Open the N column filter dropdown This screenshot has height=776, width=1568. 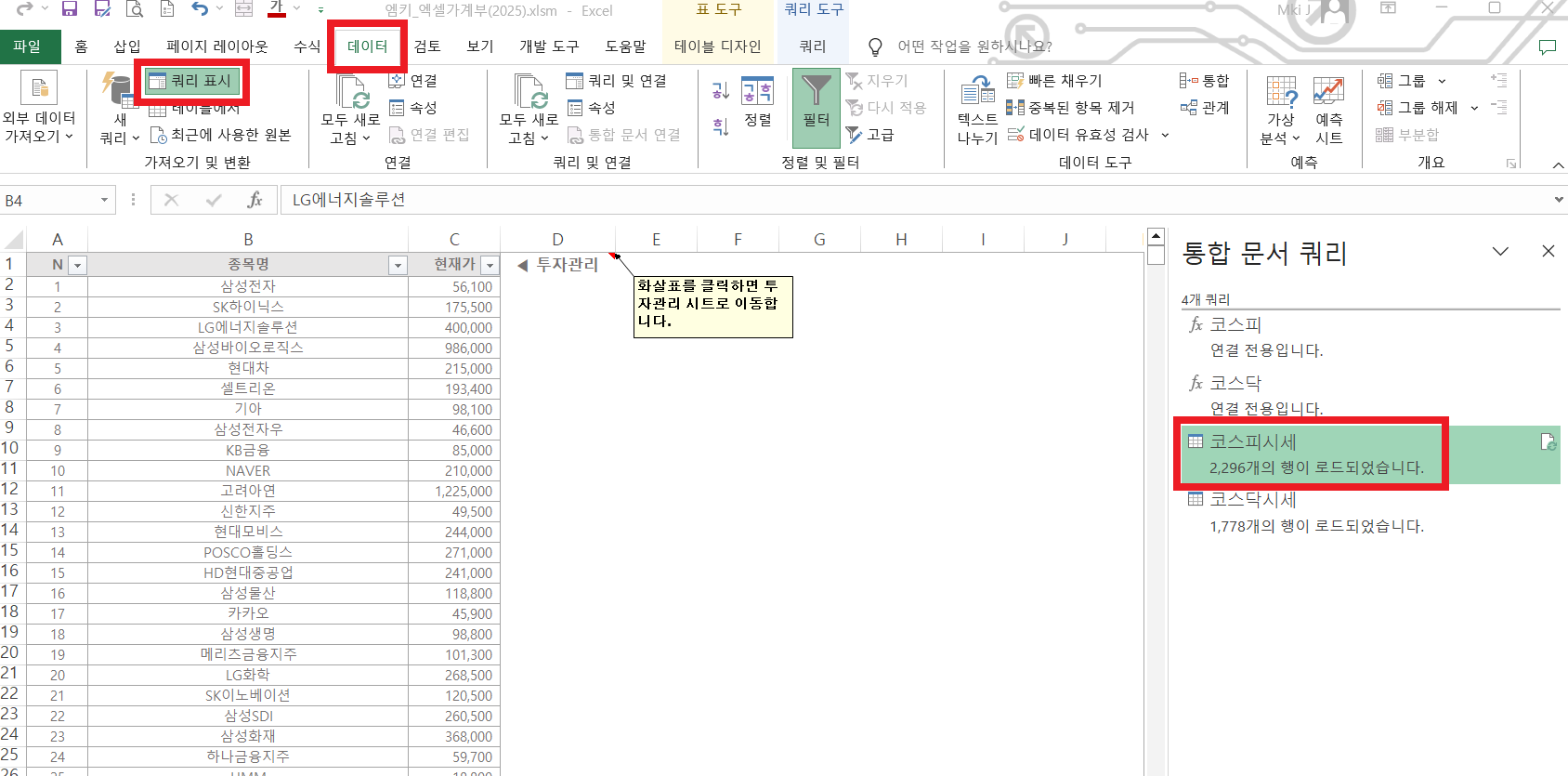point(78,266)
